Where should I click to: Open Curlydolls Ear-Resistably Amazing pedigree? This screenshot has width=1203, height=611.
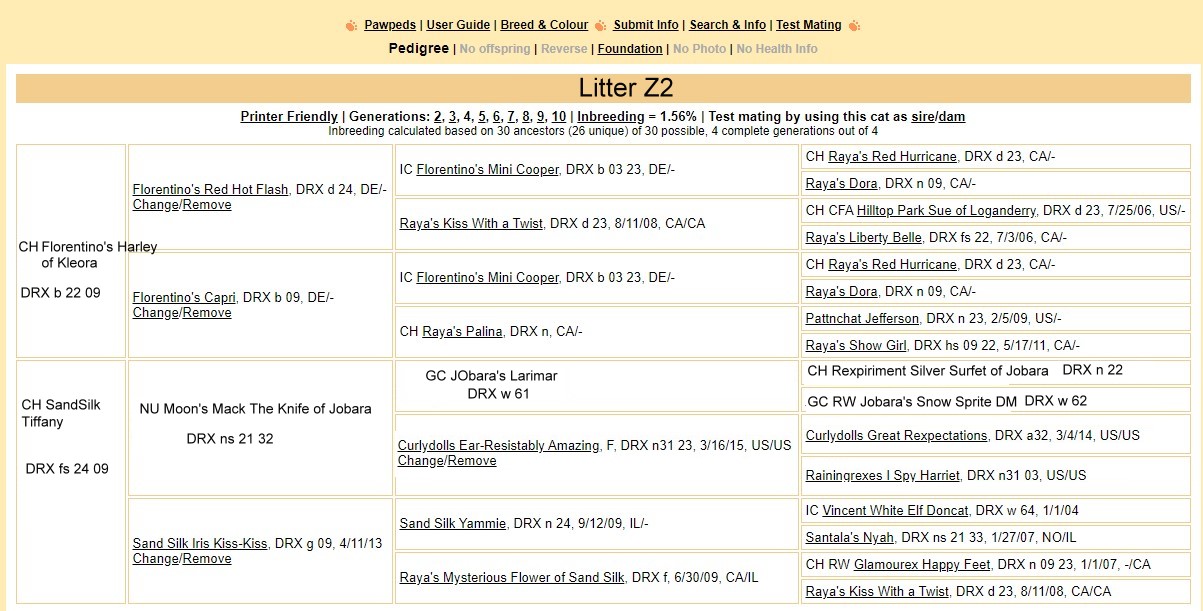[499, 446]
